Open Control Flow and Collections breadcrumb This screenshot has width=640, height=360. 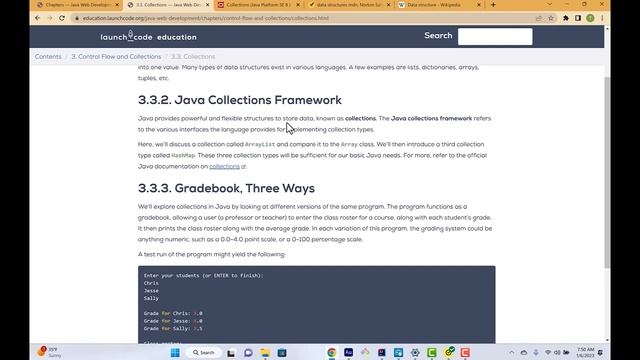point(116,56)
